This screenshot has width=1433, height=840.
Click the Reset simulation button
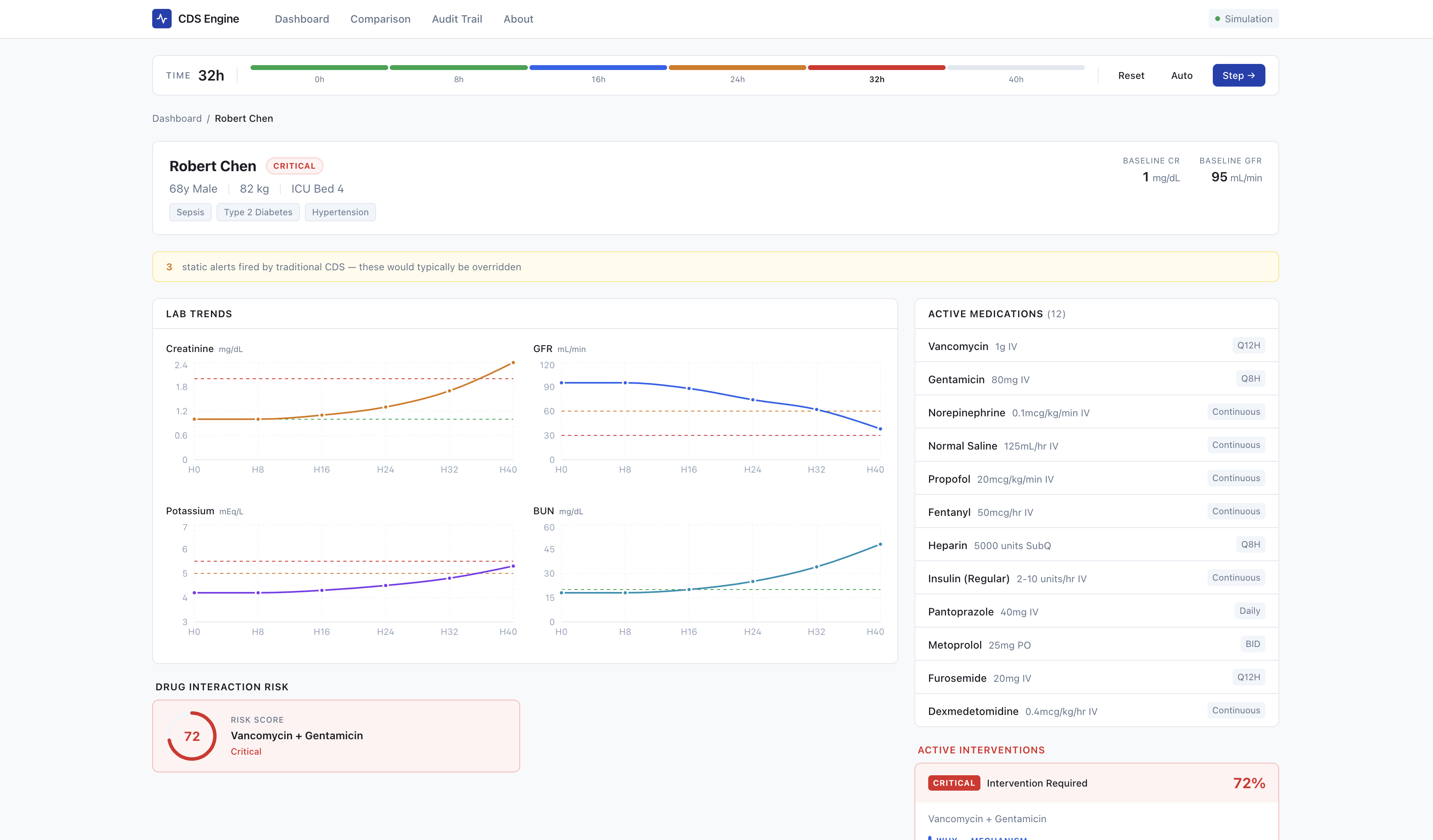pos(1131,76)
